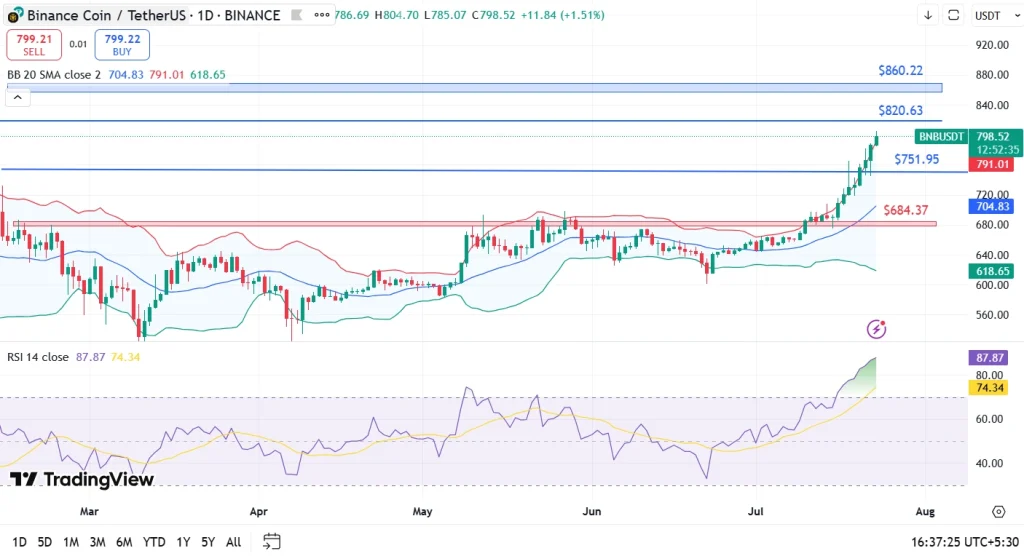Click the down arrow icon at top right
This screenshot has width=1024, height=556.
point(928,15)
